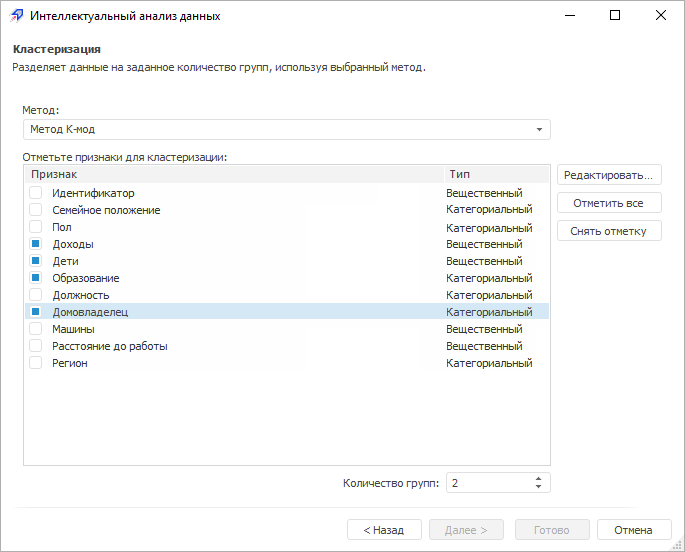Sort by the Тип column header

[496, 174]
